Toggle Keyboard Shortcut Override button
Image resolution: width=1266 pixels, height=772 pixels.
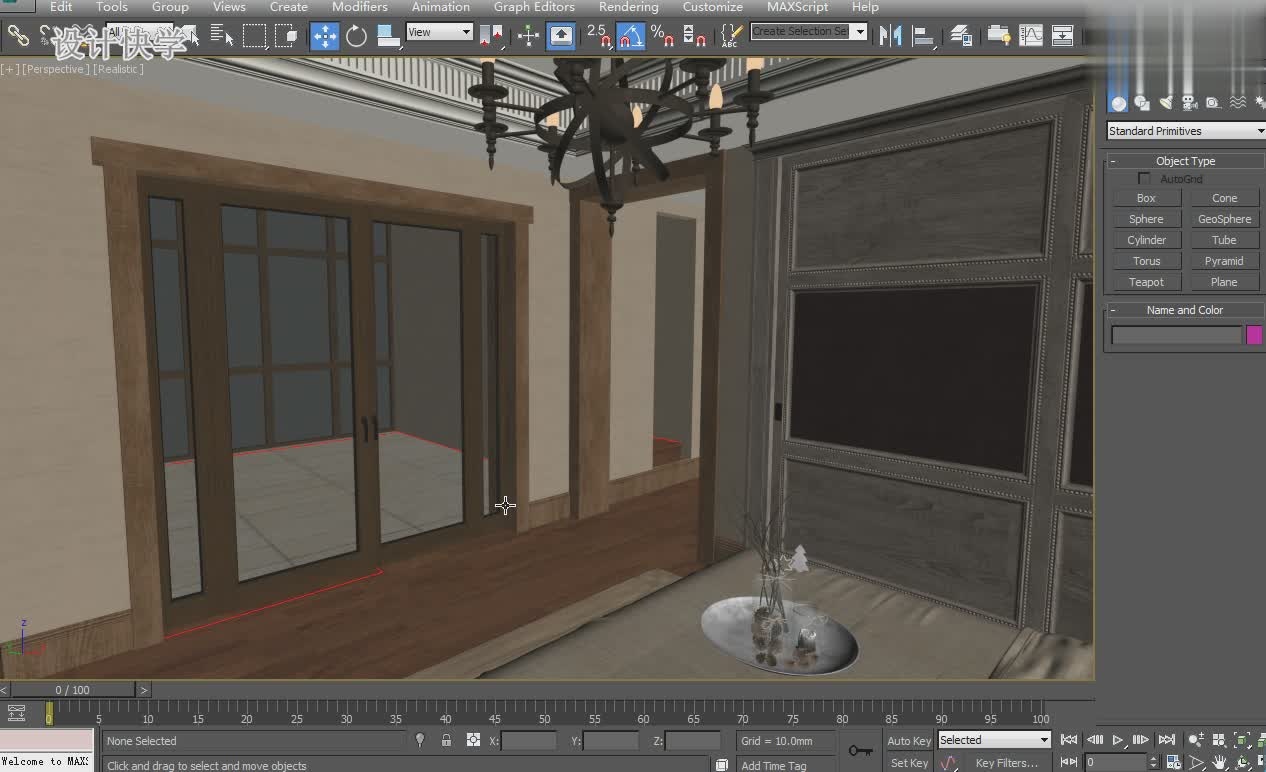coord(562,37)
